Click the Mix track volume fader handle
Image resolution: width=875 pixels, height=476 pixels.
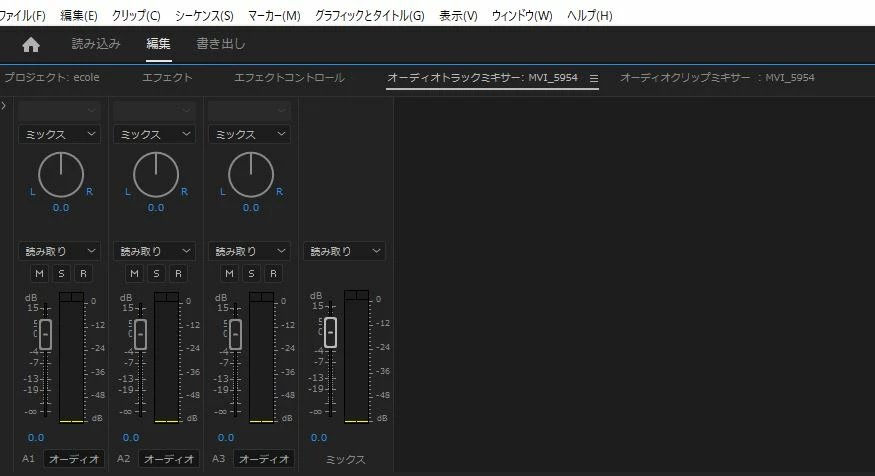pos(330,332)
